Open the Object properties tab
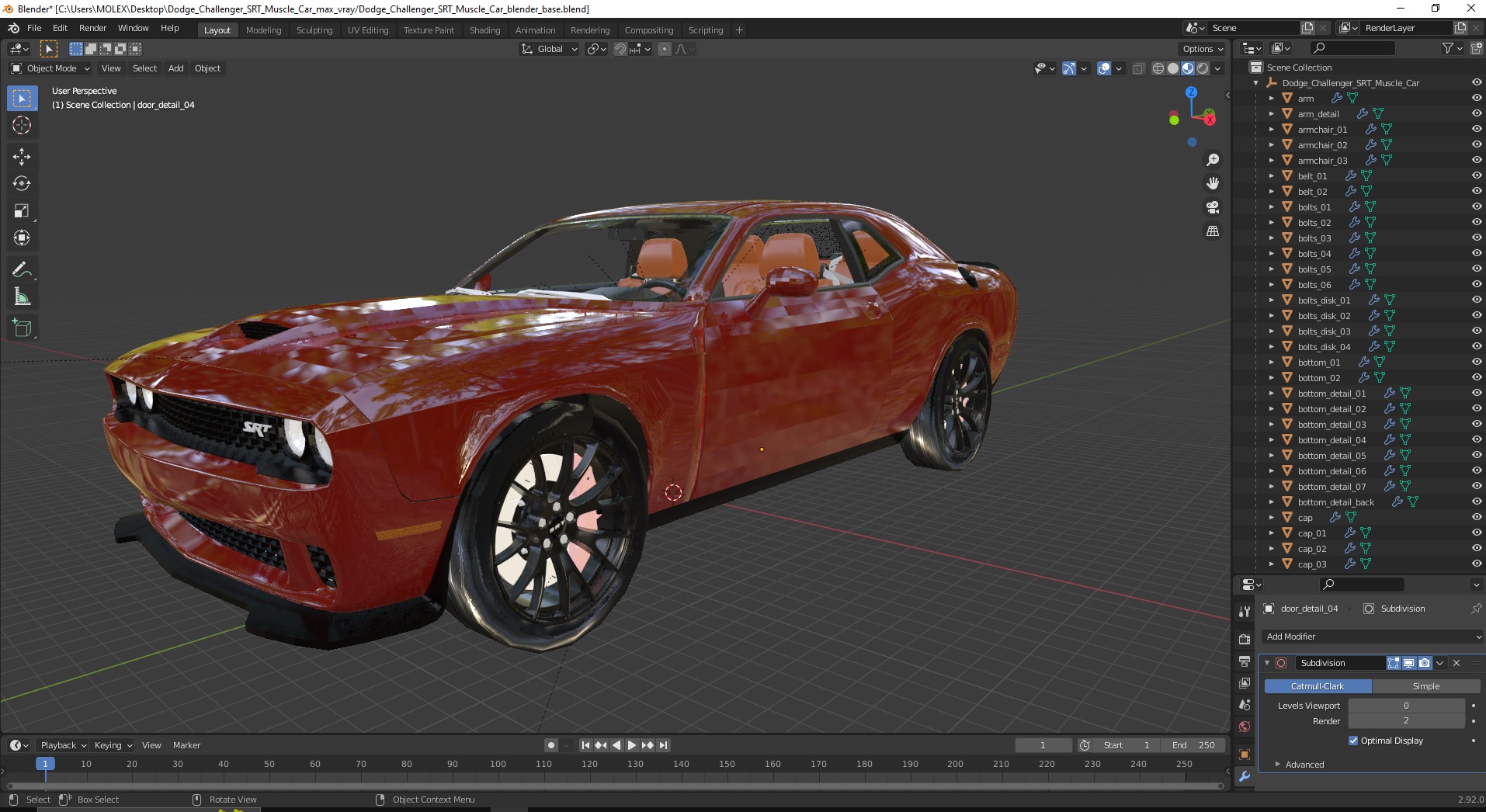1486x812 pixels. (x=1245, y=755)
